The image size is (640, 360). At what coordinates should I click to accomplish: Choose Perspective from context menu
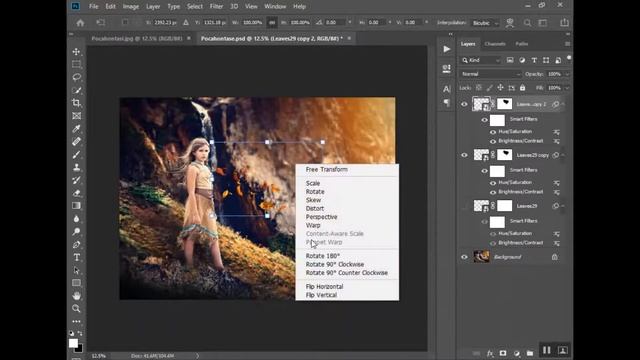[x=321, y=217]
